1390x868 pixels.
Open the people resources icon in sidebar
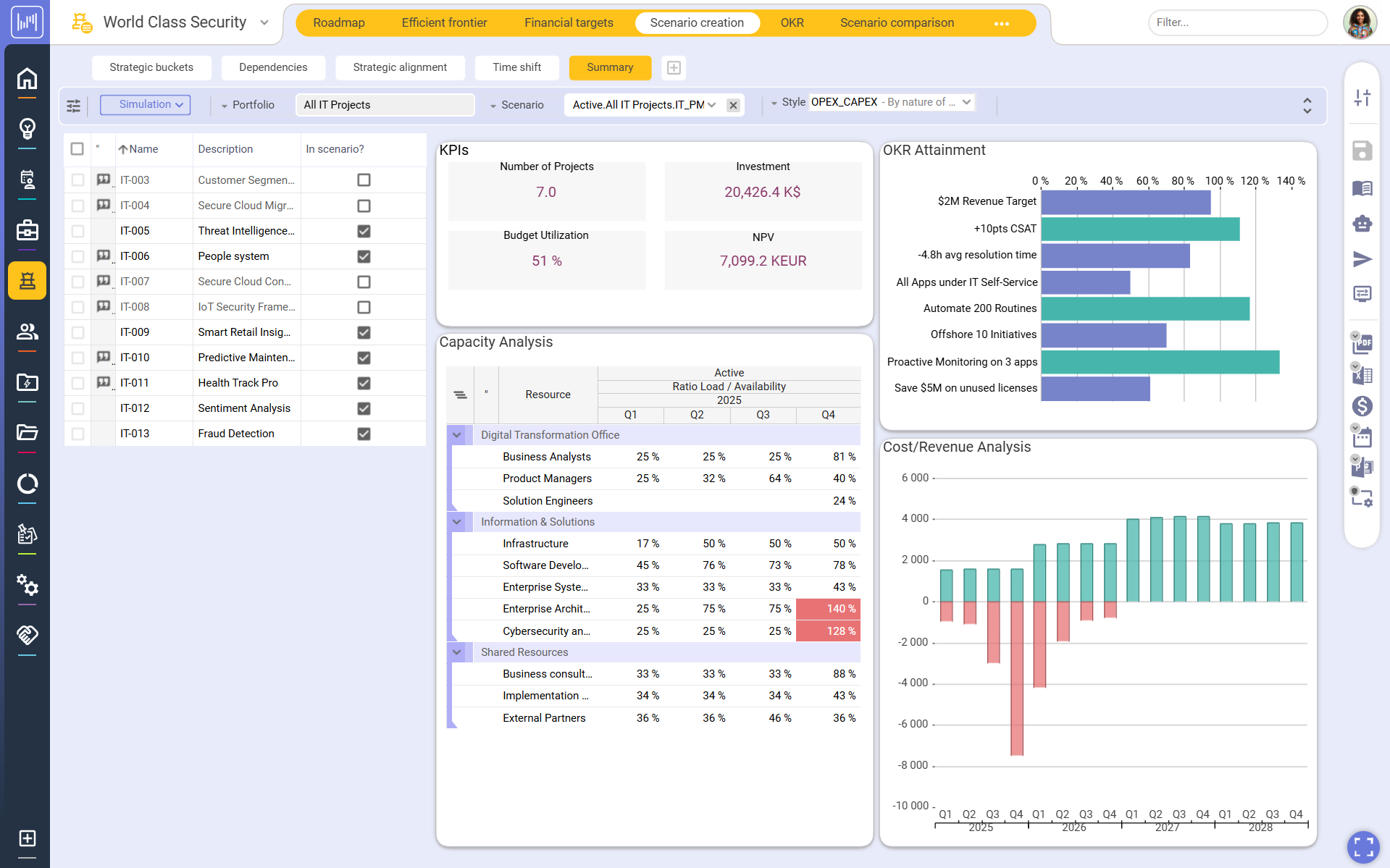coord(27,332)
